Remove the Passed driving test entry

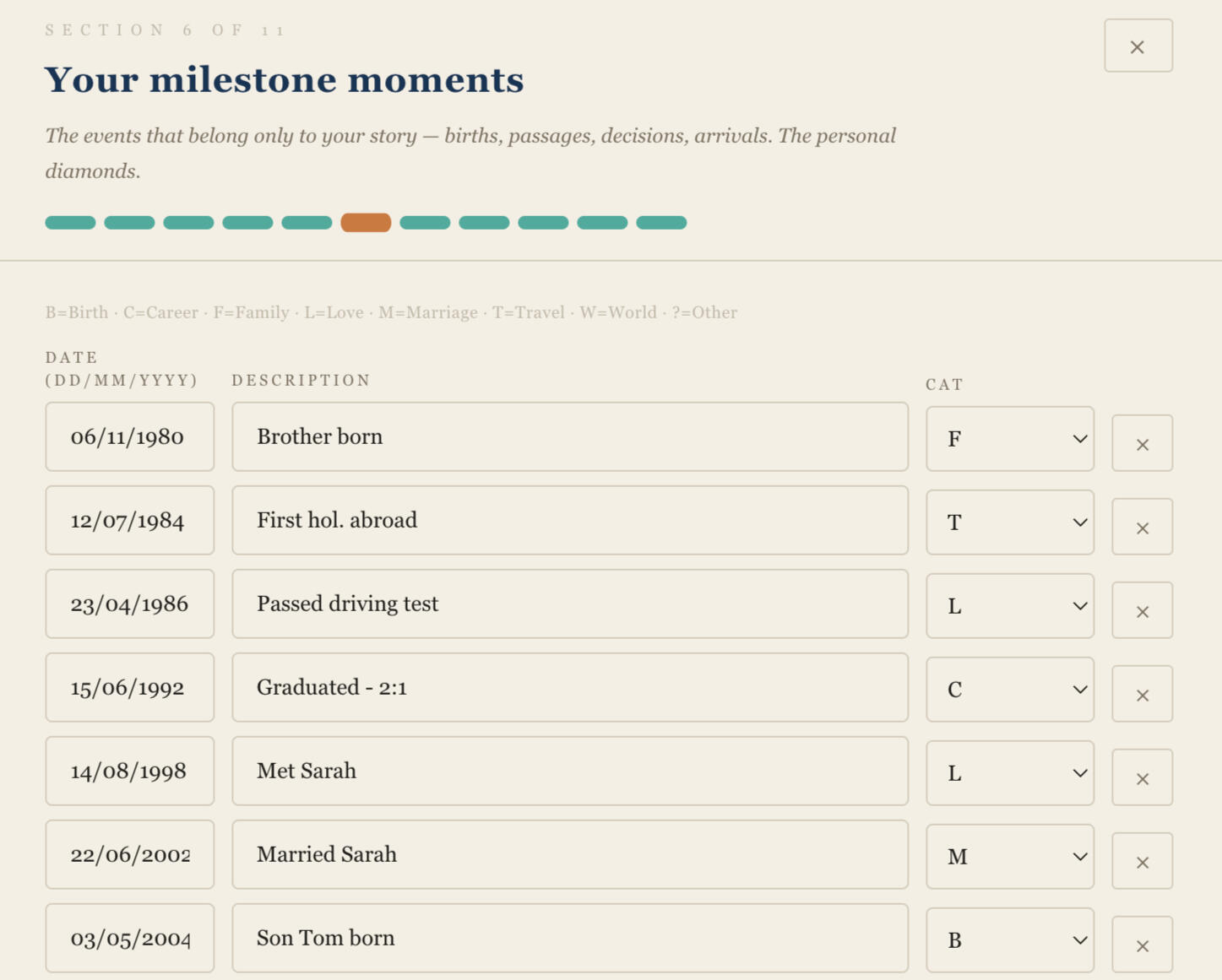click(x=1142, y=610)
